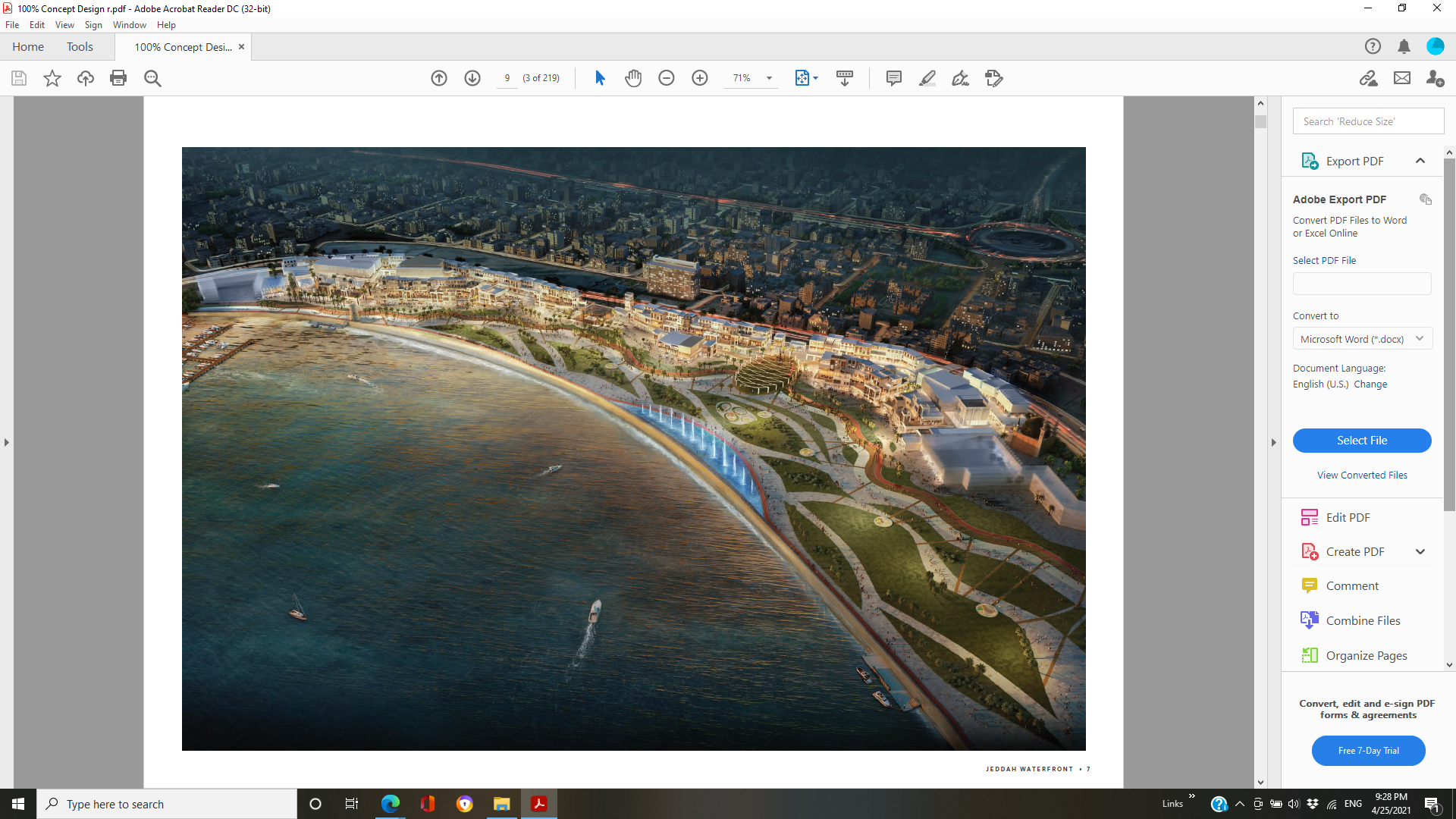
Task: Click the taskbar search box
Action: pyautogui.click(x=167, y=804)
